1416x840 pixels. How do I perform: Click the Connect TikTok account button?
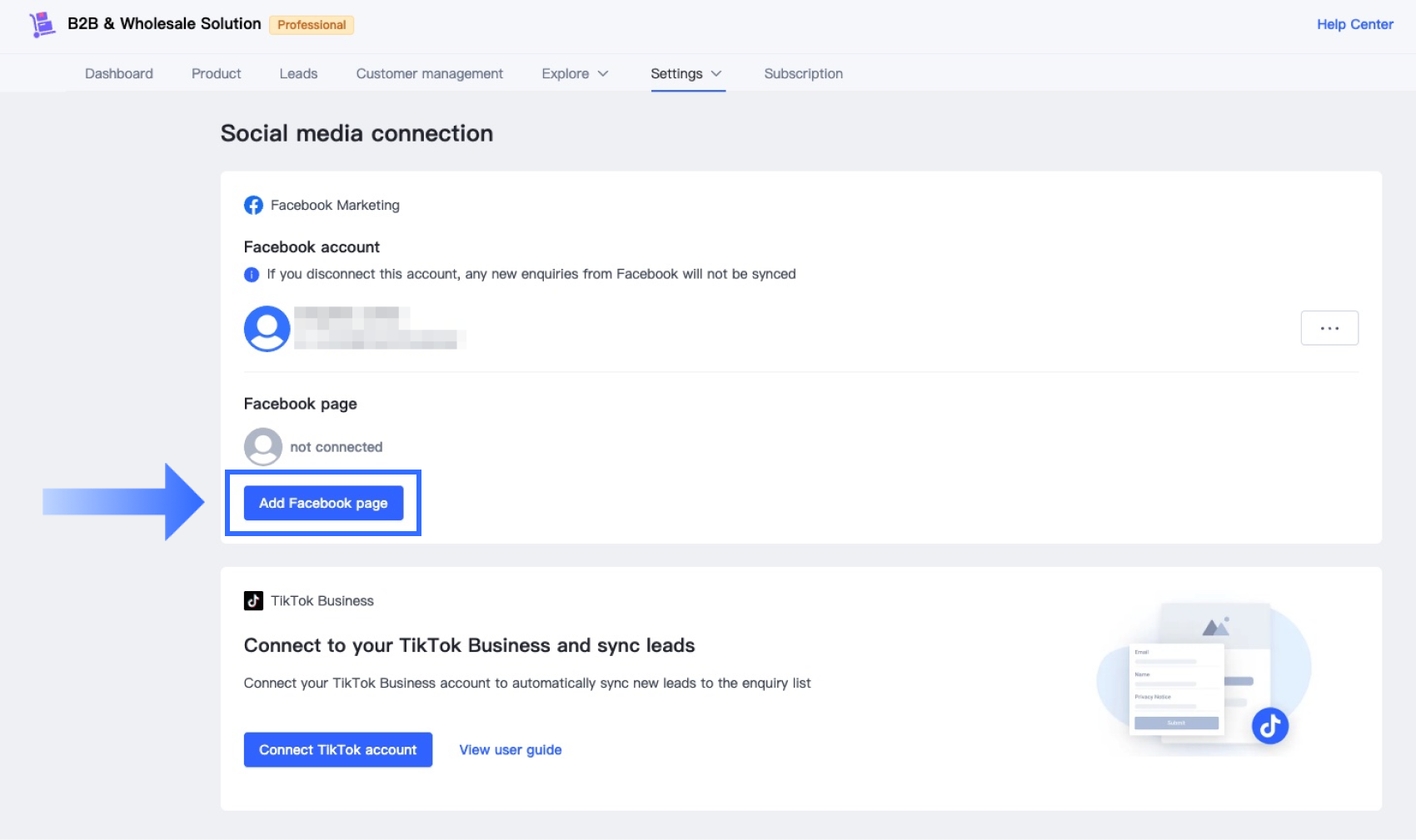coord(338,750)
